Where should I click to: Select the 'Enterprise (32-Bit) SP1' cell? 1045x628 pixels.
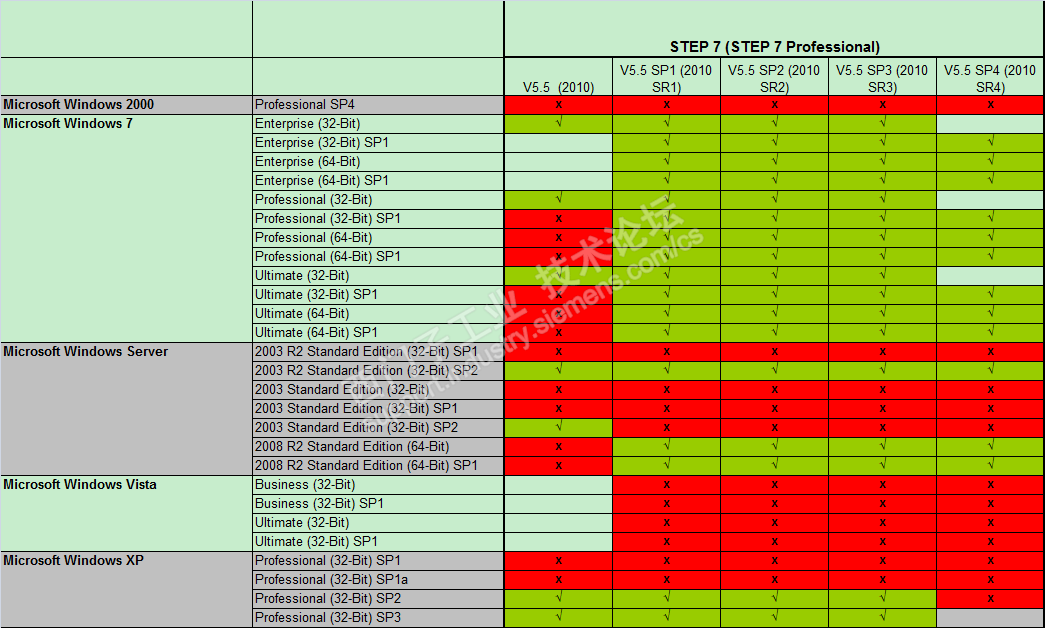point(379,143)
